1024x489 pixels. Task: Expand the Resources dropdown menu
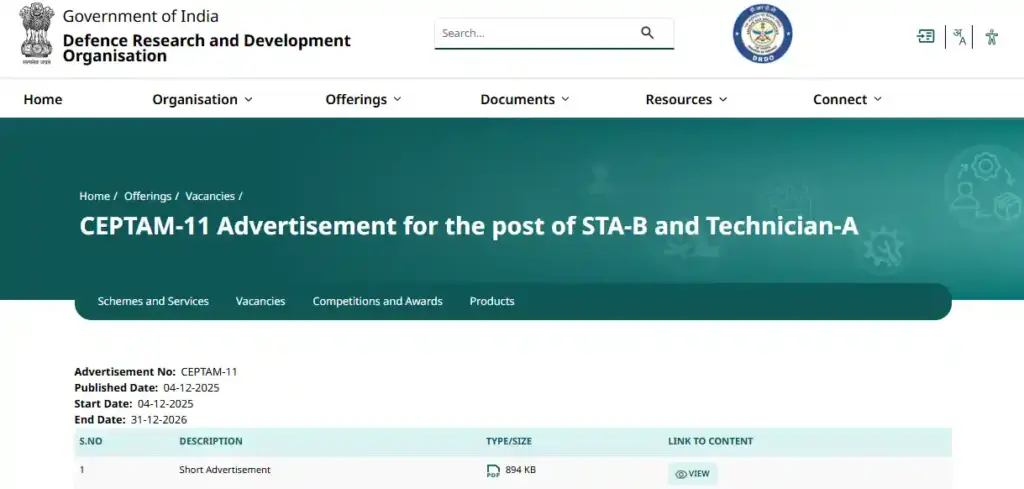pos(686,99)
